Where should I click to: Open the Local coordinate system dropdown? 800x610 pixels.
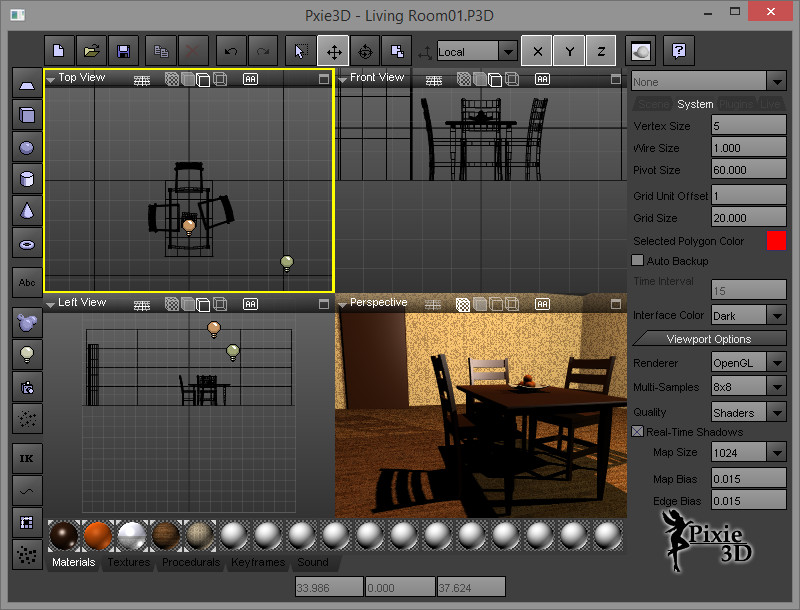click(508, 52)
